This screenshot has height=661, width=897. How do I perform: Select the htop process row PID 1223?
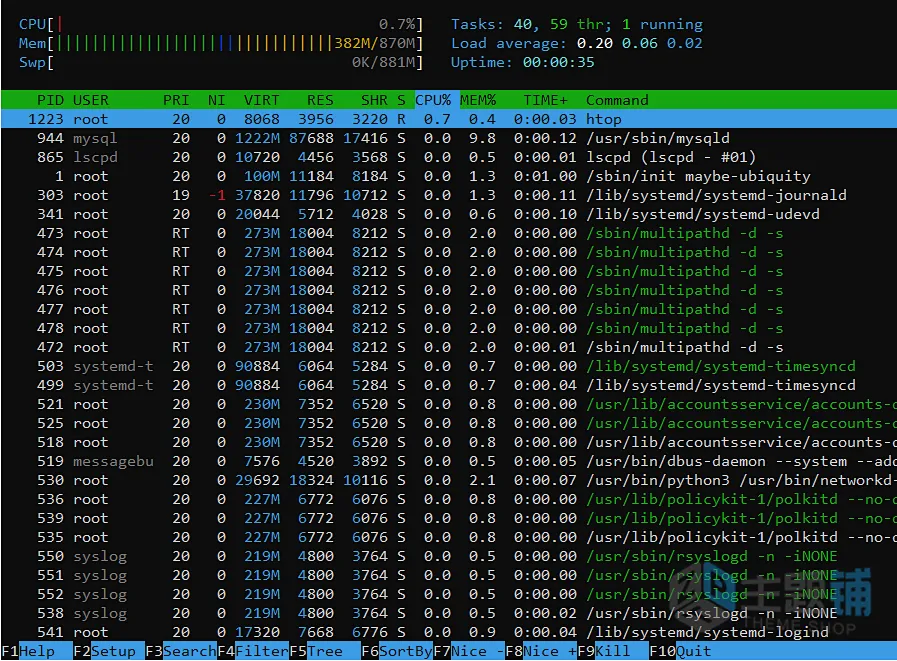448,119
